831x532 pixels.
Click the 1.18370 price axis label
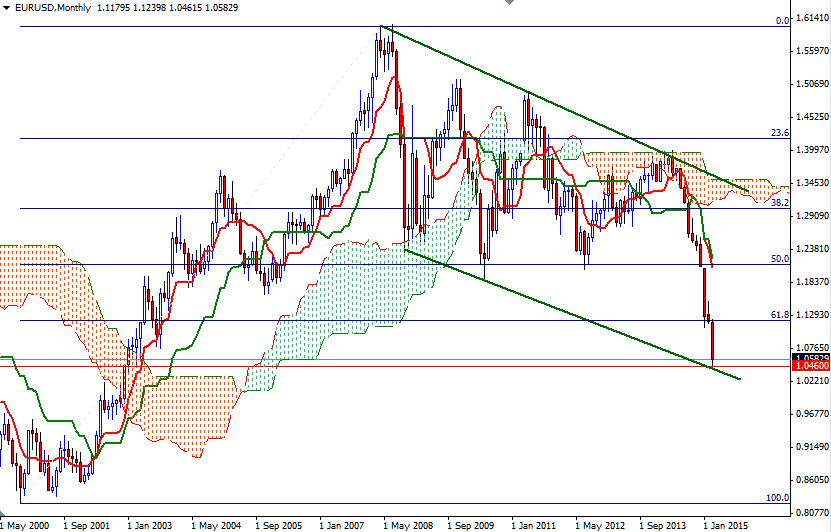click(812, 281)
